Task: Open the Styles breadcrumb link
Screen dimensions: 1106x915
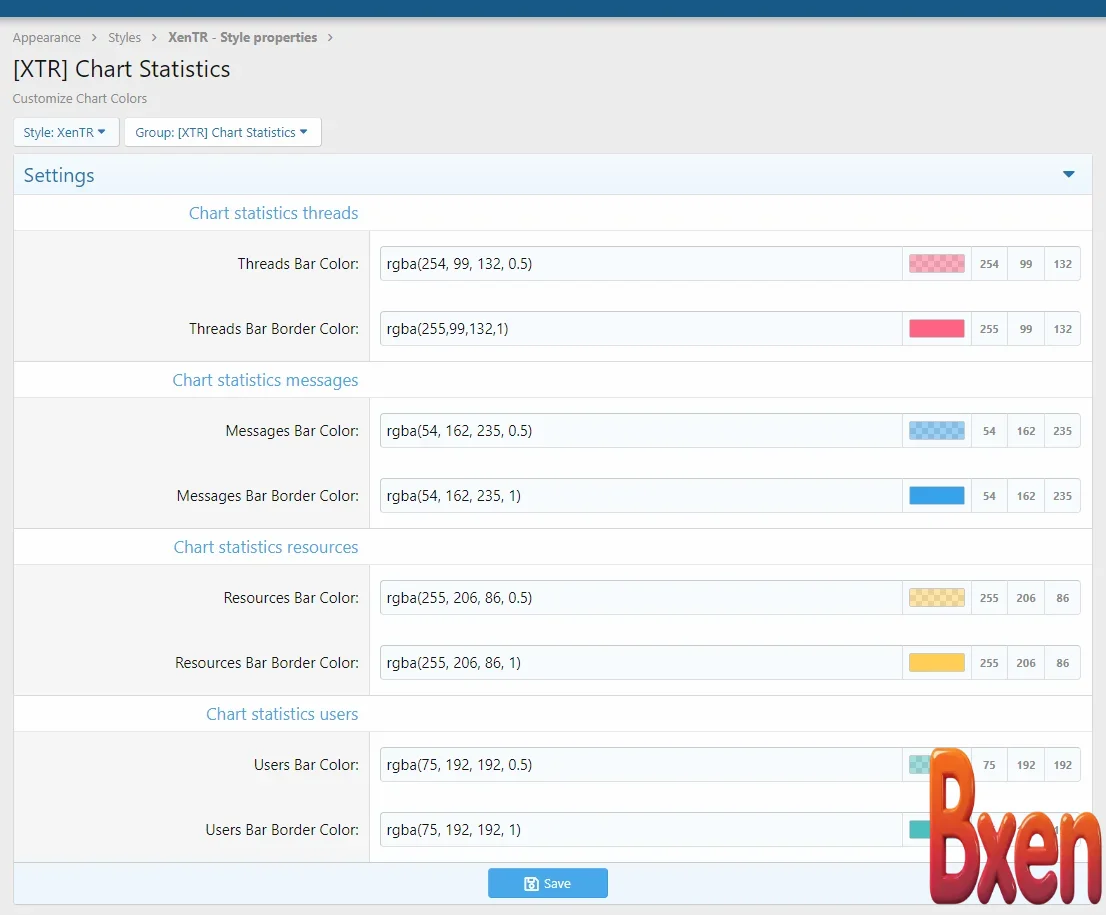Action: (125, 38)
